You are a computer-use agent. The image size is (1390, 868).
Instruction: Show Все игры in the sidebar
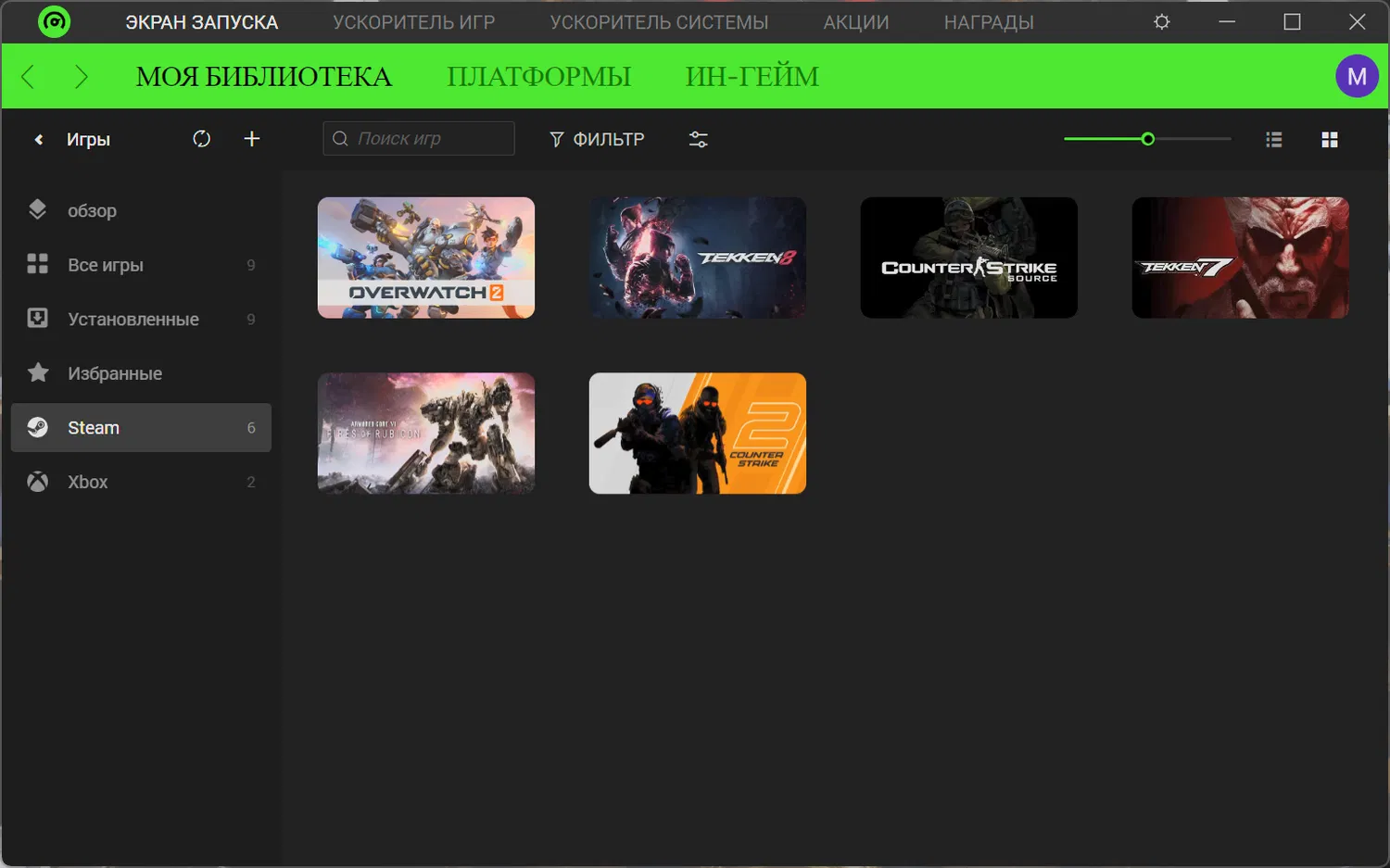141,265
